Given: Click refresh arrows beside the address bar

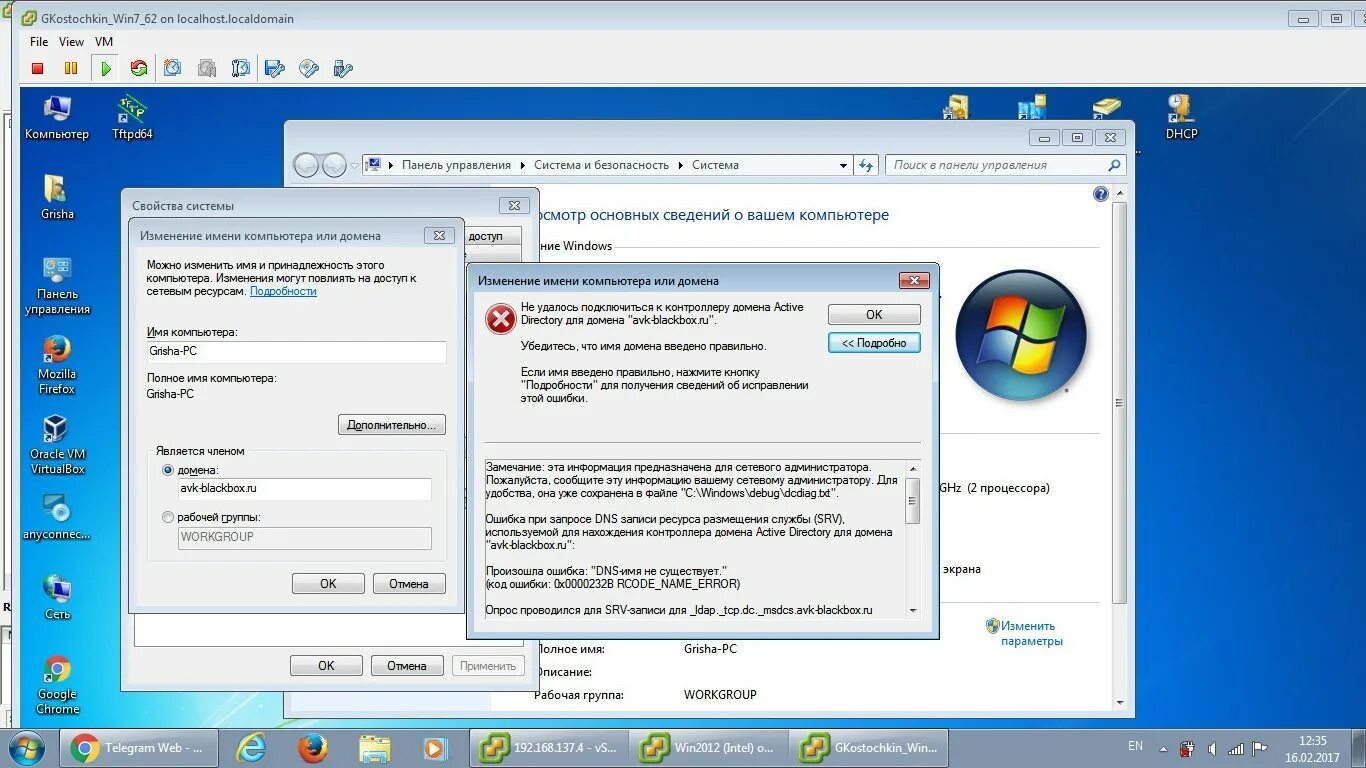Looking at the screenshot, I should tap(866, 165).
